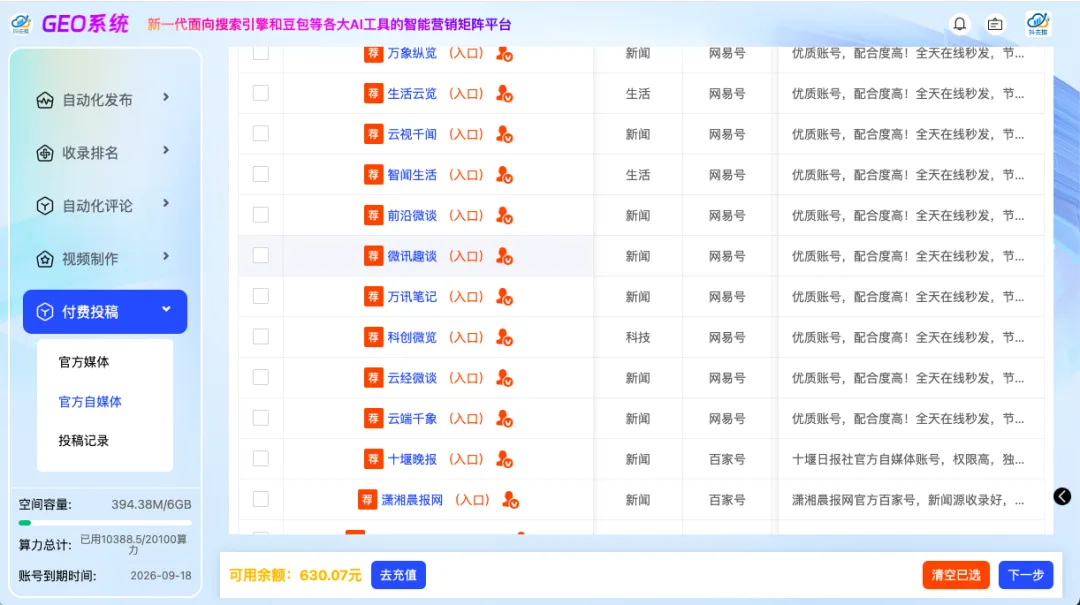Click the verified-user icon for 万讯笔记

[x=504, y=297]
